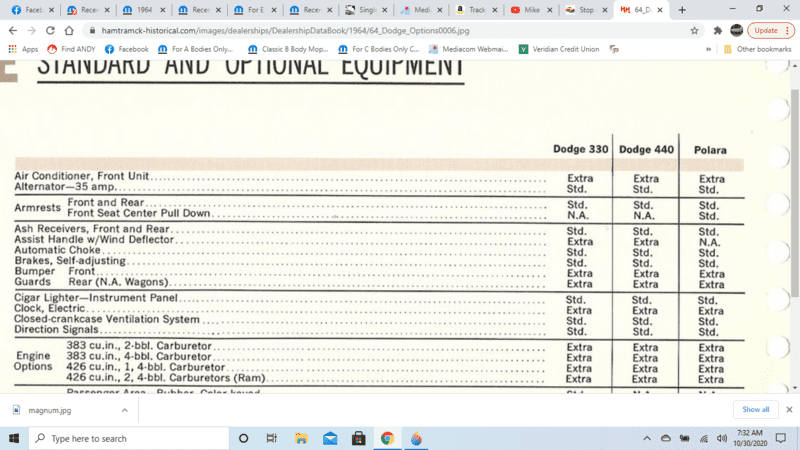Switch to the Track Amazon tab
The width and height of the screenshot is (800, 450).
[477, 10]
